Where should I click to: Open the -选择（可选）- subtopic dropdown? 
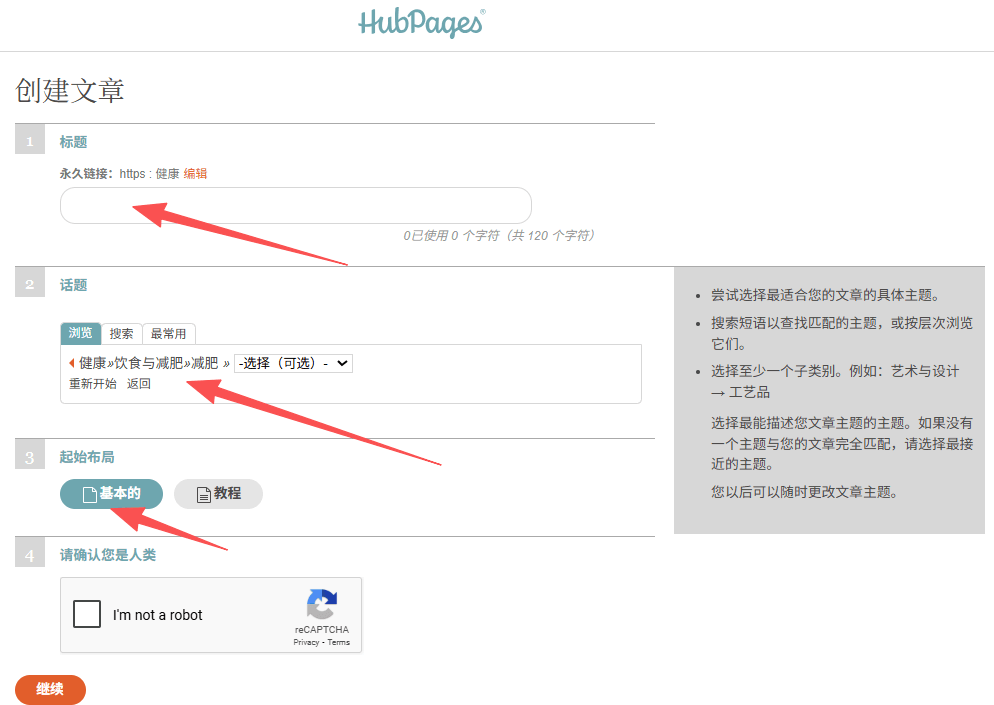pyautogui.click(x=293, y=363)
